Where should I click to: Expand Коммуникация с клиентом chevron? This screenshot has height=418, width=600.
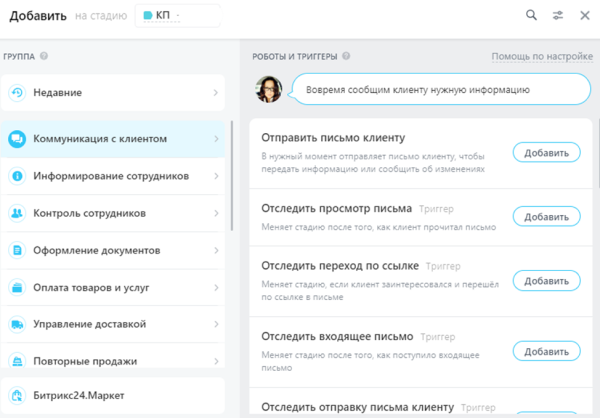coord(215,139)
